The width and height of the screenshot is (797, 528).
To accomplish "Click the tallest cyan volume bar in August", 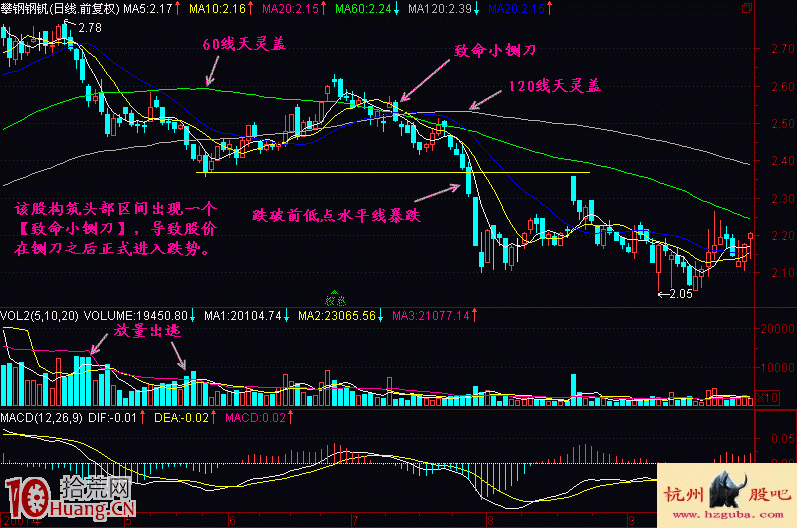I will point(573,390).
